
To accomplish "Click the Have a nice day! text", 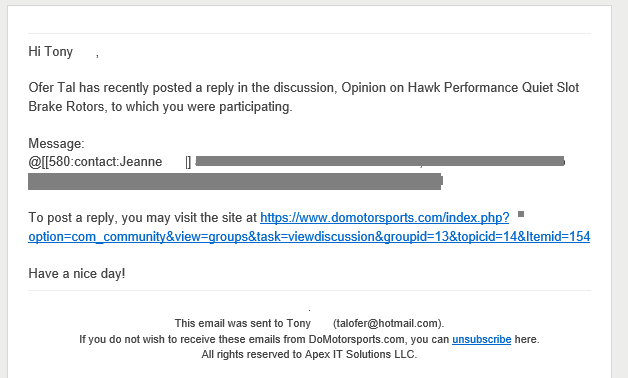I will [77, 273].
